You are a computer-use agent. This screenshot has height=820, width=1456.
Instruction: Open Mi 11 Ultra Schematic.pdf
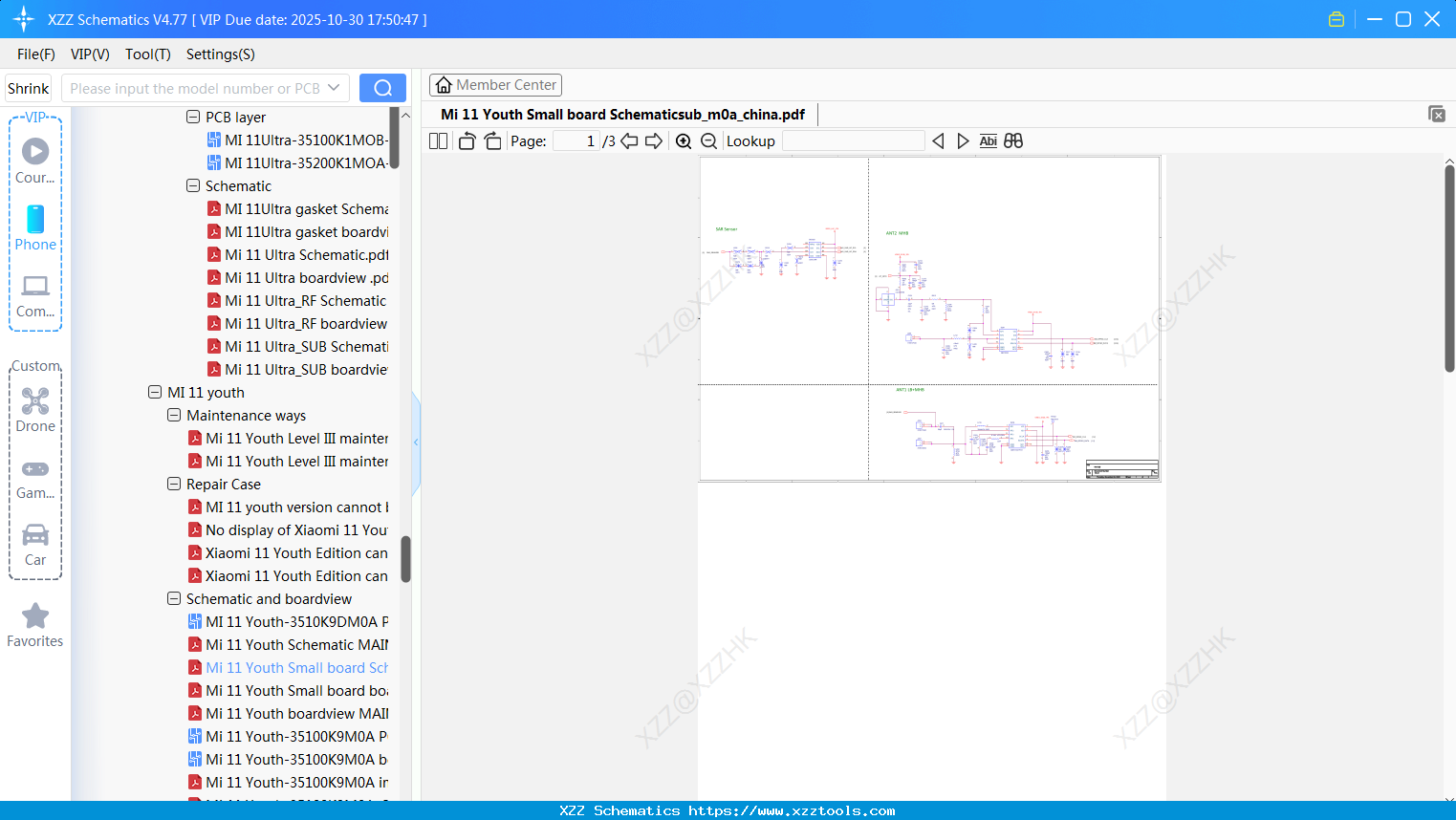click(297, 255)
